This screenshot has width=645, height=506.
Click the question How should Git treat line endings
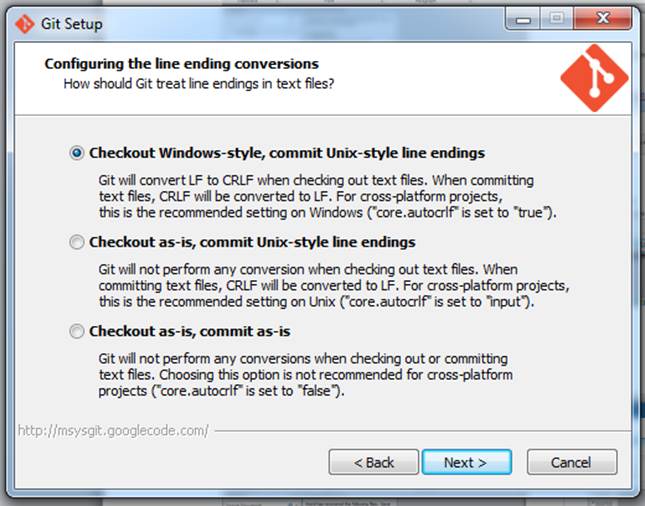pyautogui.click(x=198, y=84)
